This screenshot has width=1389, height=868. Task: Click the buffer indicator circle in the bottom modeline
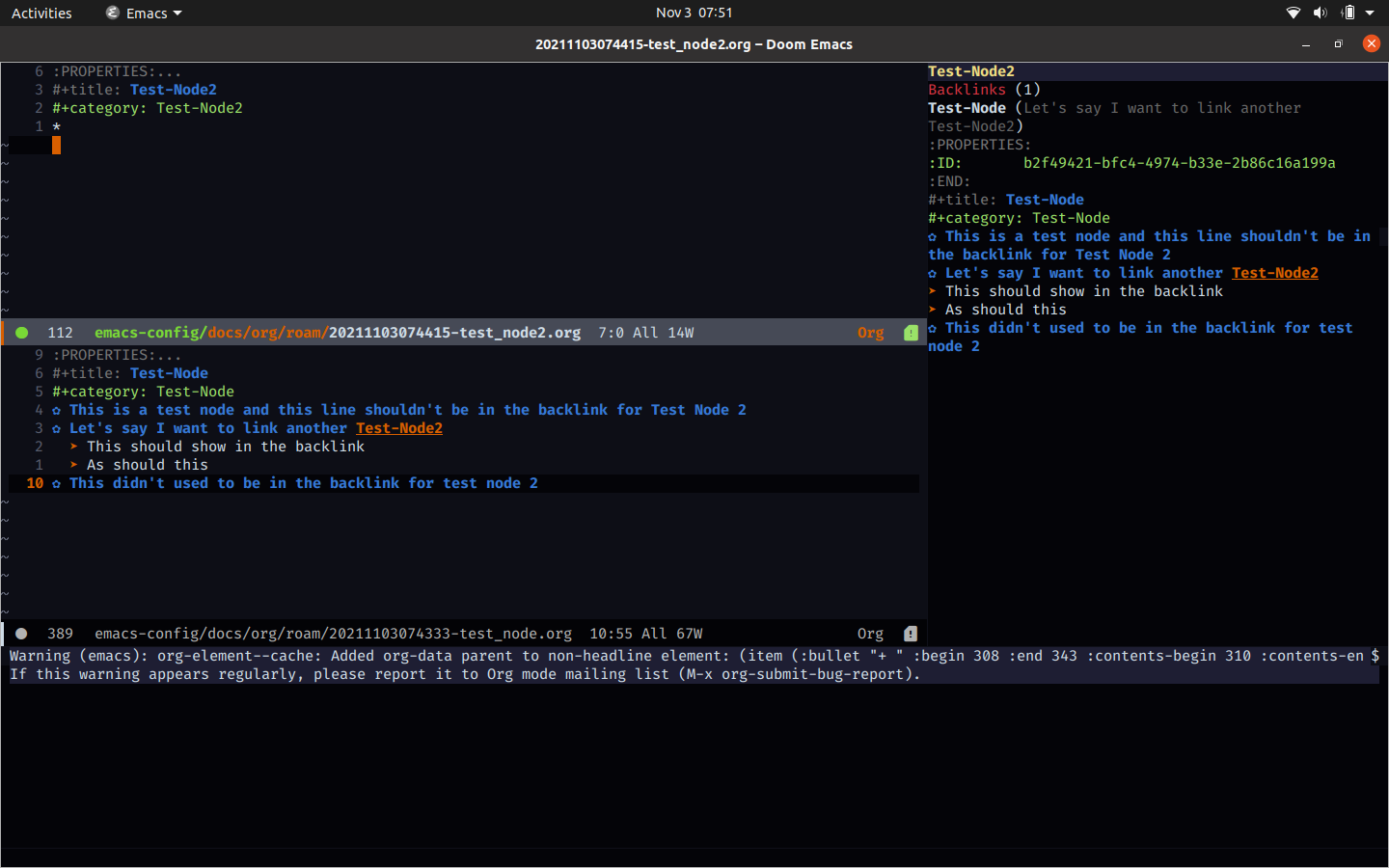click(21, 634)
